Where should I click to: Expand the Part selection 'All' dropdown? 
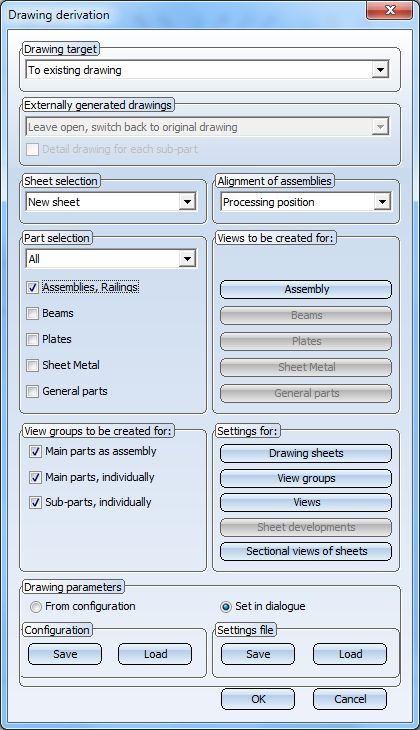coord(111,259)
